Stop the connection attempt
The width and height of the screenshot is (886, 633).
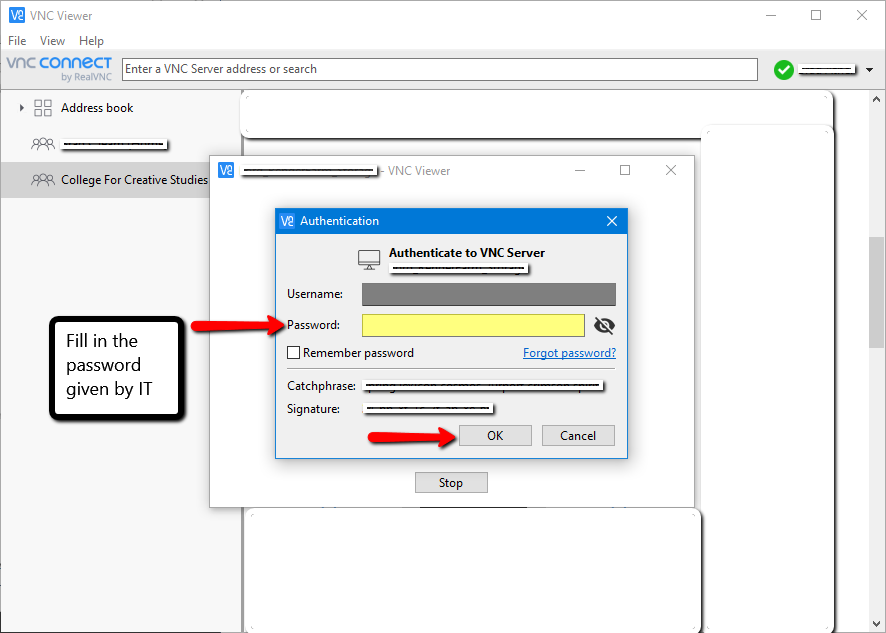click(x=451, y=483)
